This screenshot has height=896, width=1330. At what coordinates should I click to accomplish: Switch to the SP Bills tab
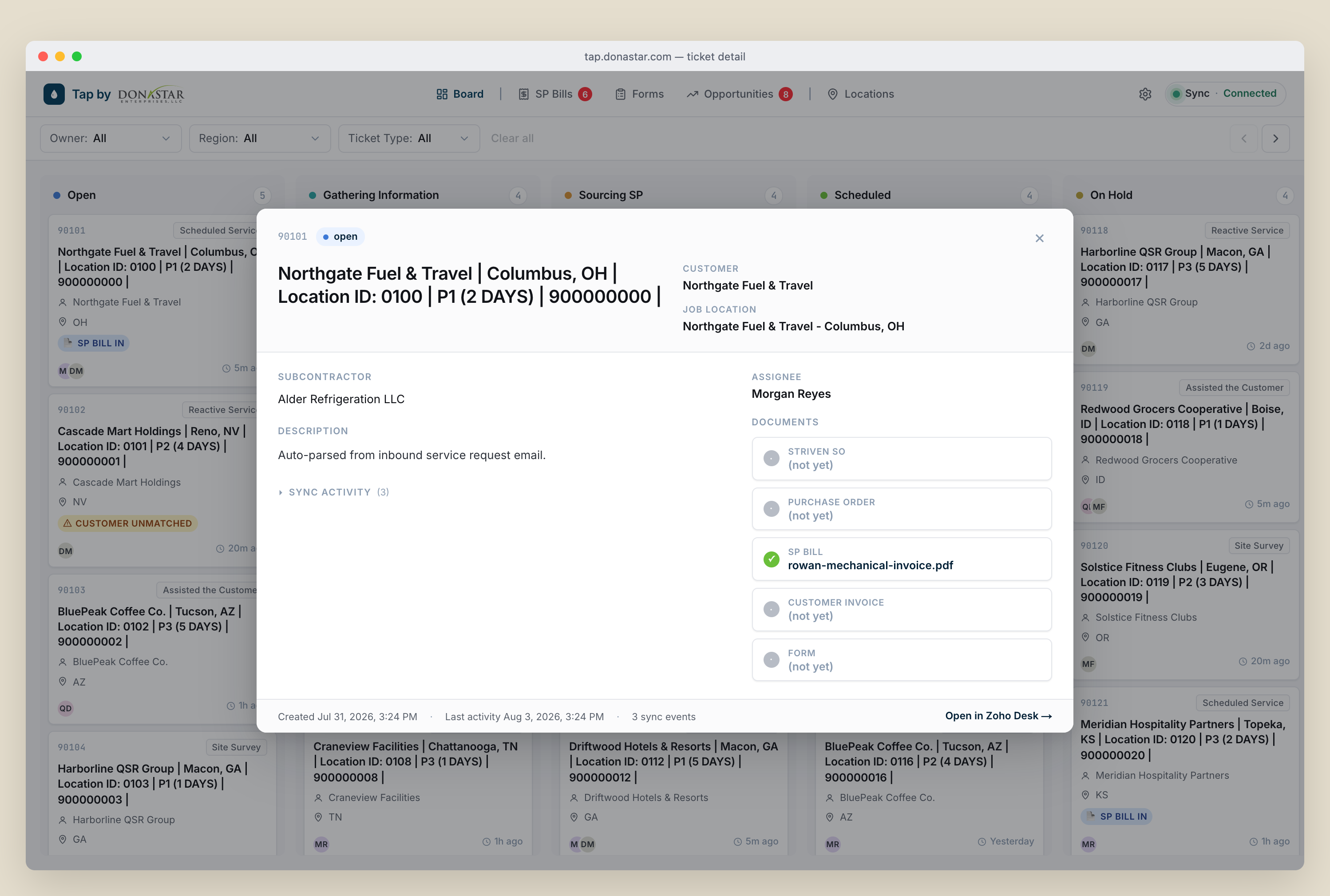click(555, 94)
